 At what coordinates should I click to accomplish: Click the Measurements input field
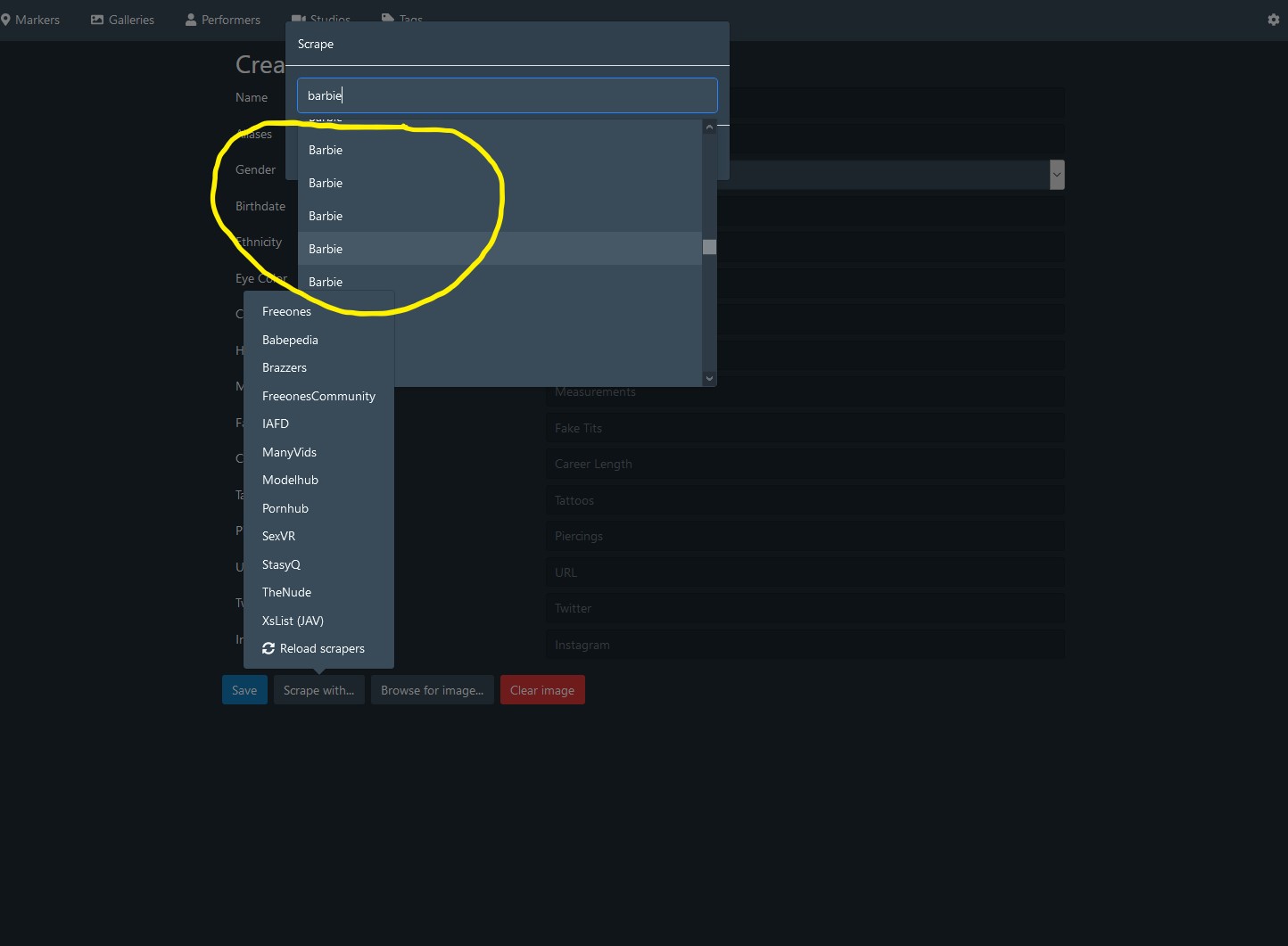coord(805,391)
